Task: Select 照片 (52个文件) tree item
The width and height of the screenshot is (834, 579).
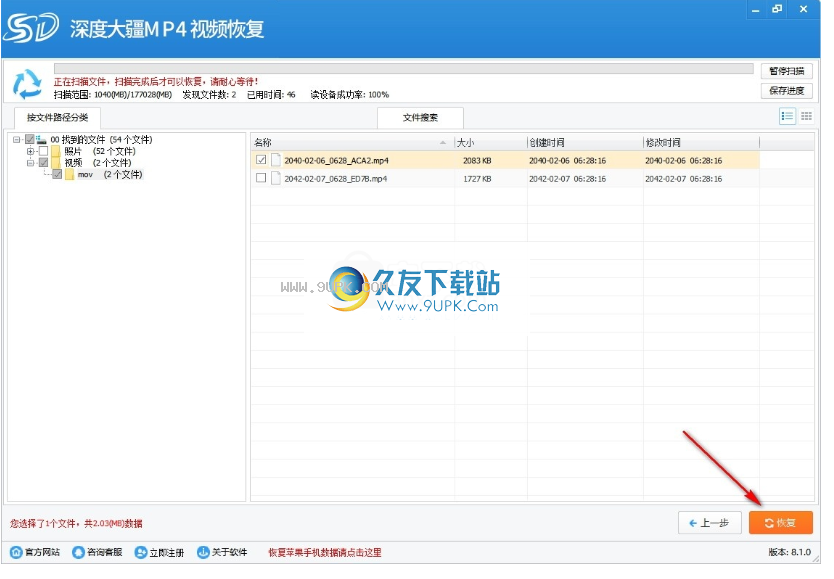Action: (x=101, y=153)
